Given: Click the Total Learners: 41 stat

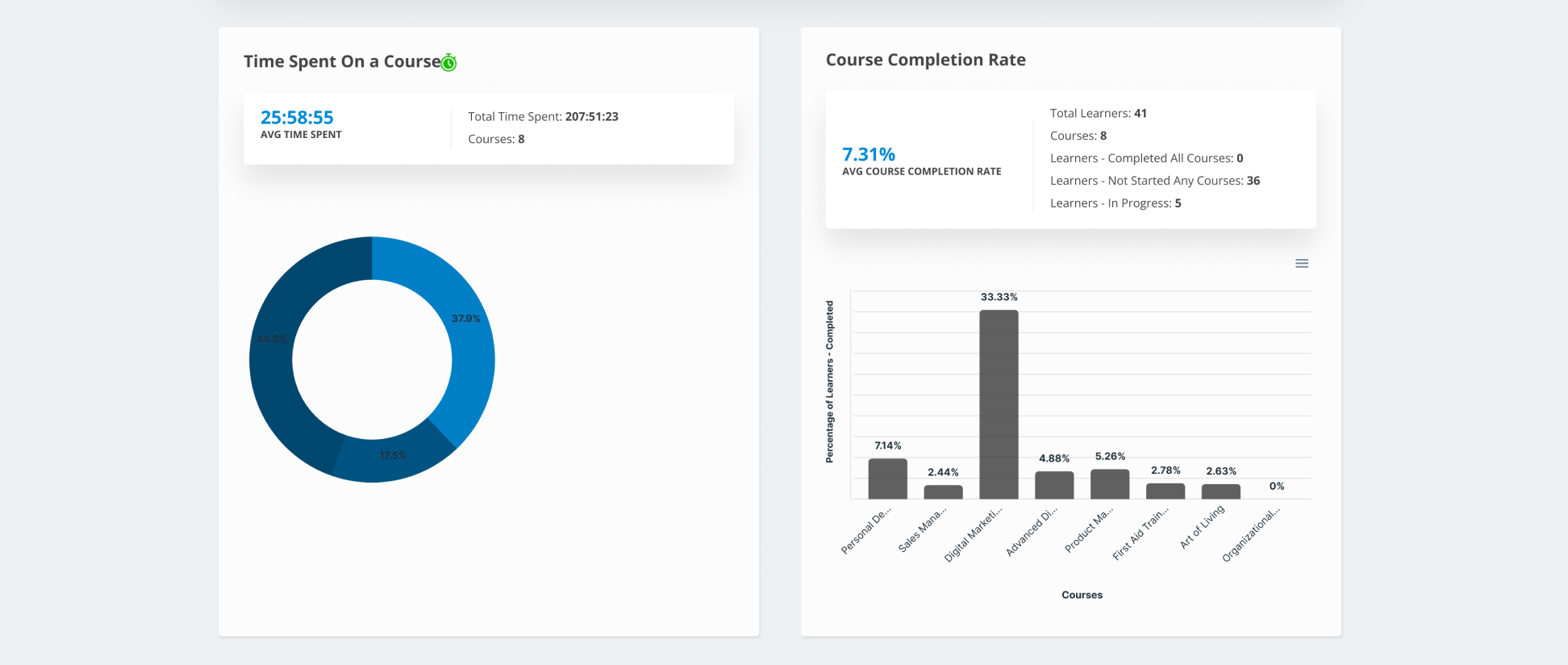Looking at the screenshot, I should point(1098,114).
